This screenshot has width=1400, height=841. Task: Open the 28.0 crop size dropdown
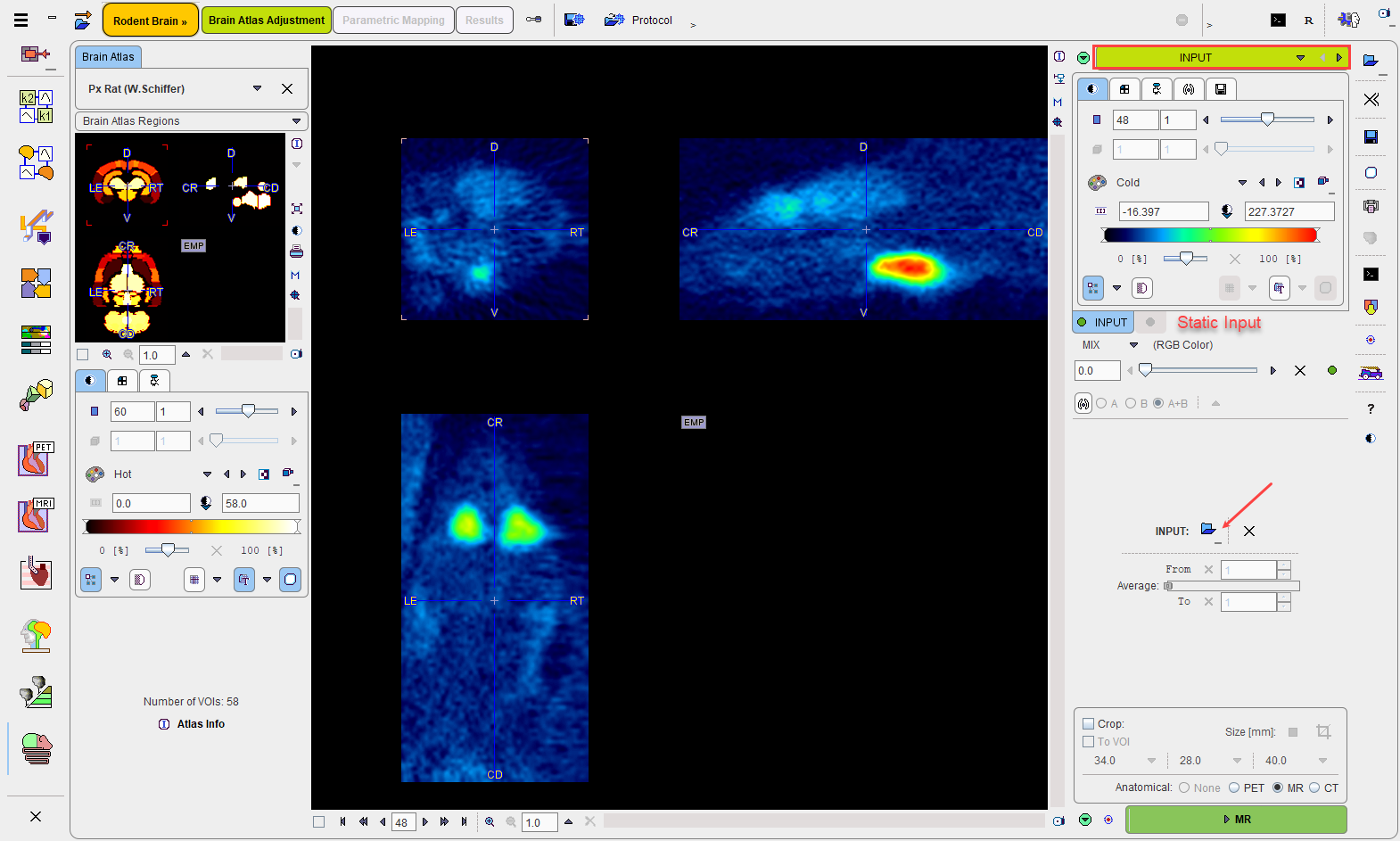[x=1237, y=761]
